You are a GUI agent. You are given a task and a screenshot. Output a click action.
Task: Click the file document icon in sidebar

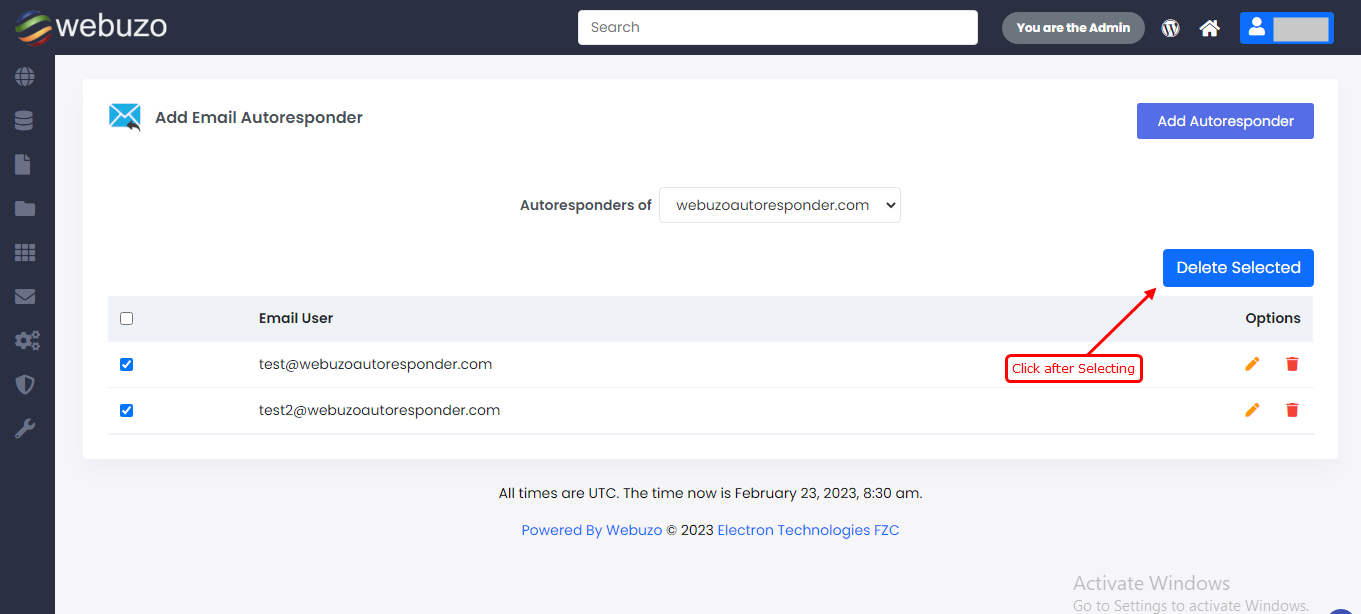tap(24, 165)
